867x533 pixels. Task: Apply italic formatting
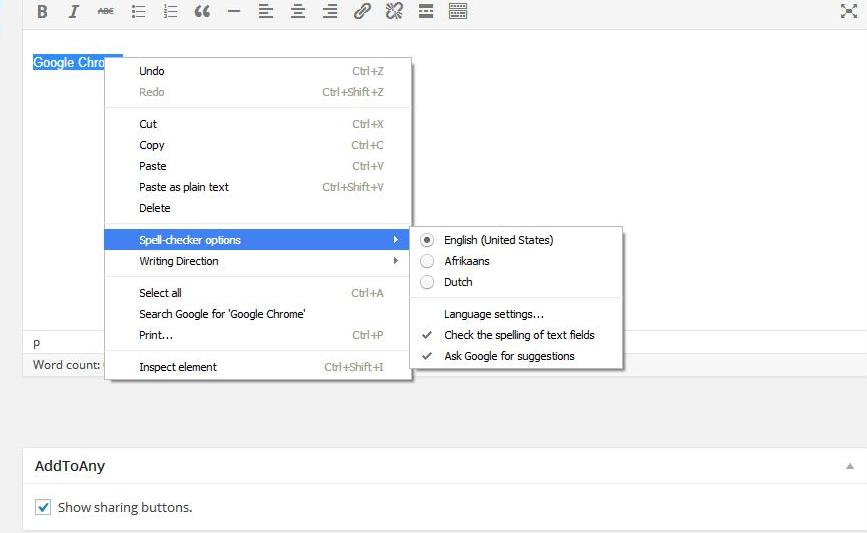click(x=73, y=12)
